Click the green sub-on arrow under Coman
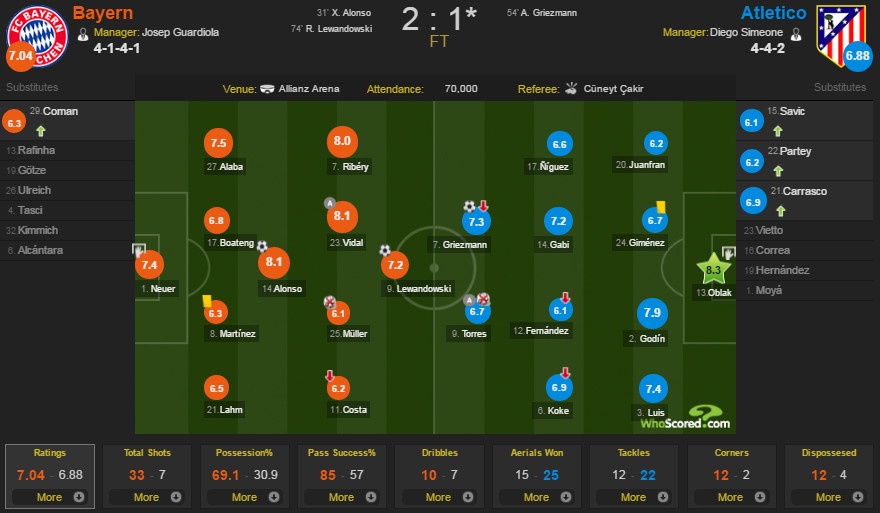This screenshot has height=513, width=880. tap(40, 131)
